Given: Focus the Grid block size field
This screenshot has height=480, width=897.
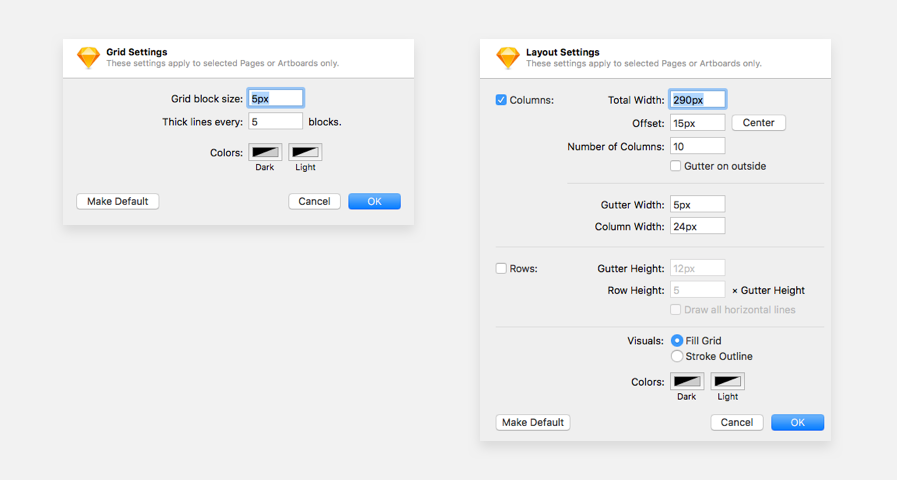Looking at the screenshot, I should click(x=275, y=99).
